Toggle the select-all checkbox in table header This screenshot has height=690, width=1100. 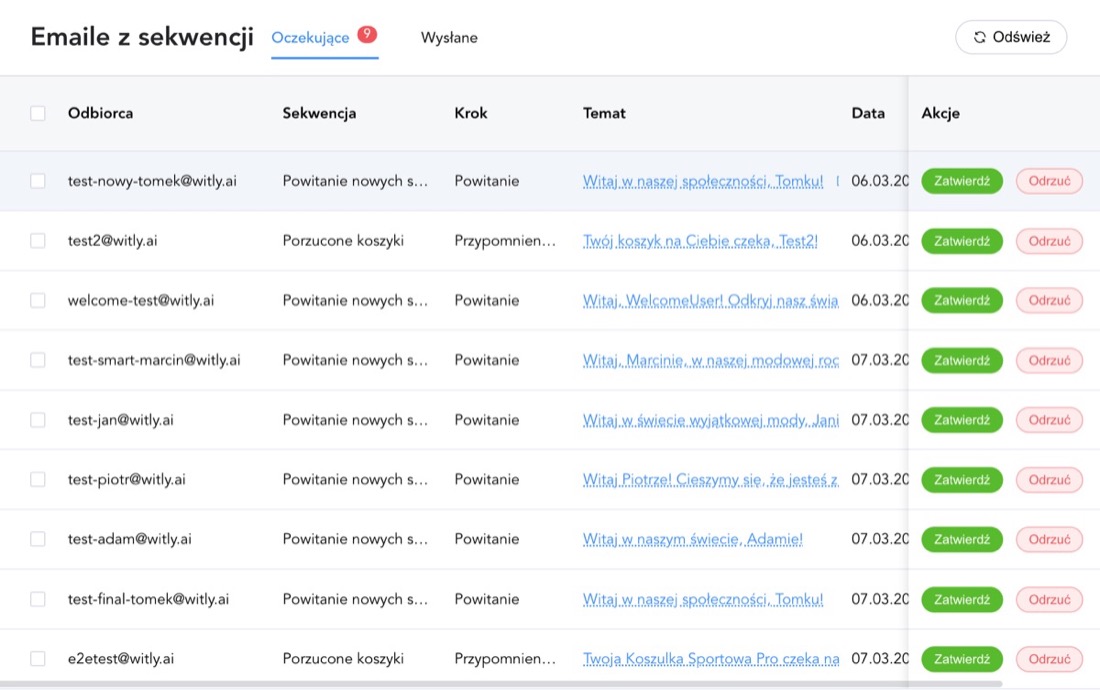click(x=38, y=113)
